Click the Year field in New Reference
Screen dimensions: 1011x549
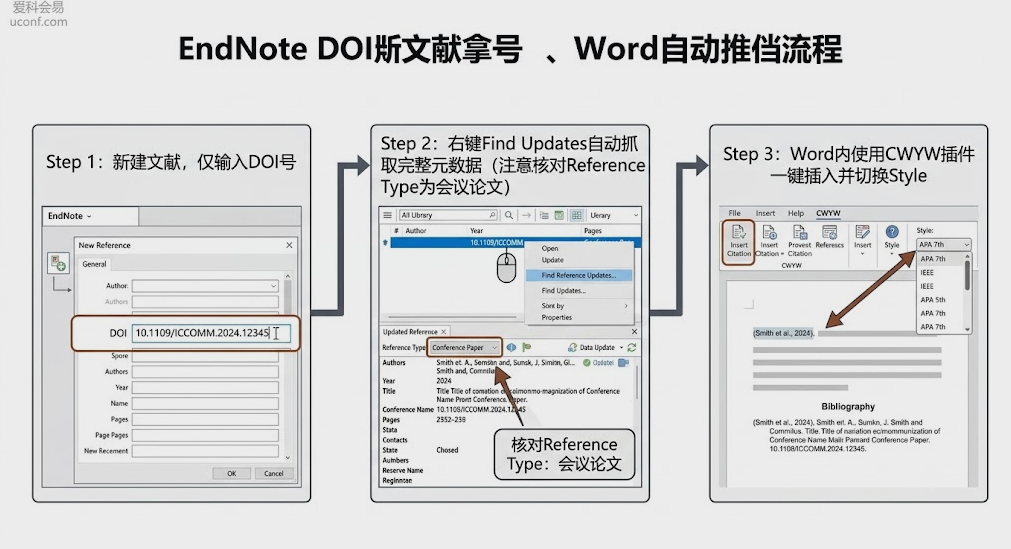click(205, 388)
